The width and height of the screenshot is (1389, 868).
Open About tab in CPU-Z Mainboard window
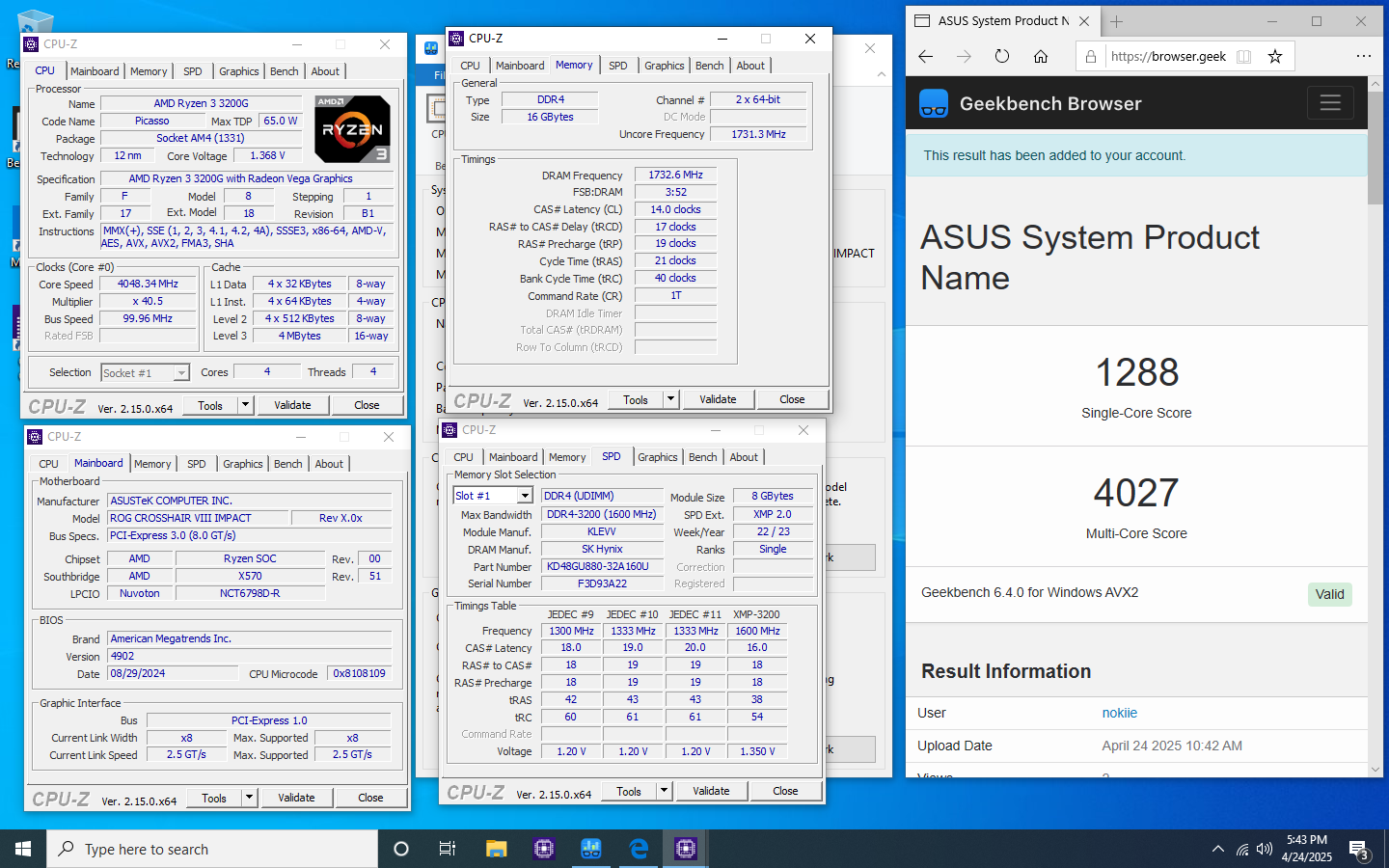tap(329, 464)
